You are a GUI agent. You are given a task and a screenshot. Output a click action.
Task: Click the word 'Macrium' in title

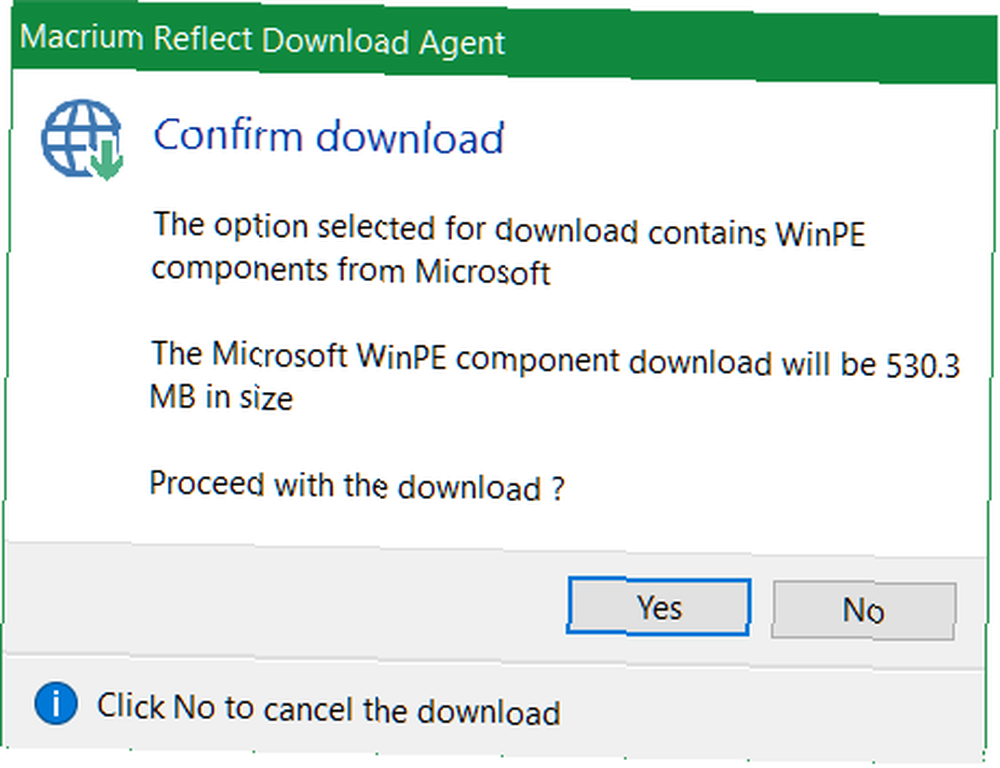82,37
